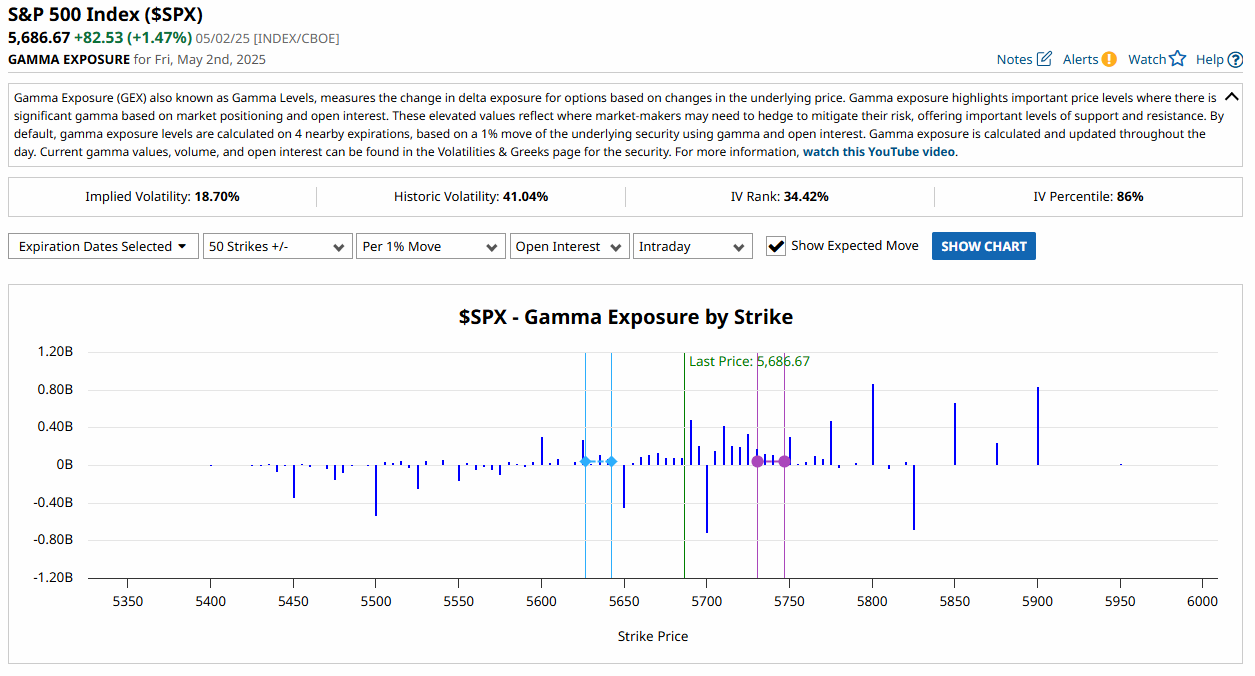This screenshot has height=676, width=1255.
Task: Open the Open Interest dropdown
Action: coord(569,246)
